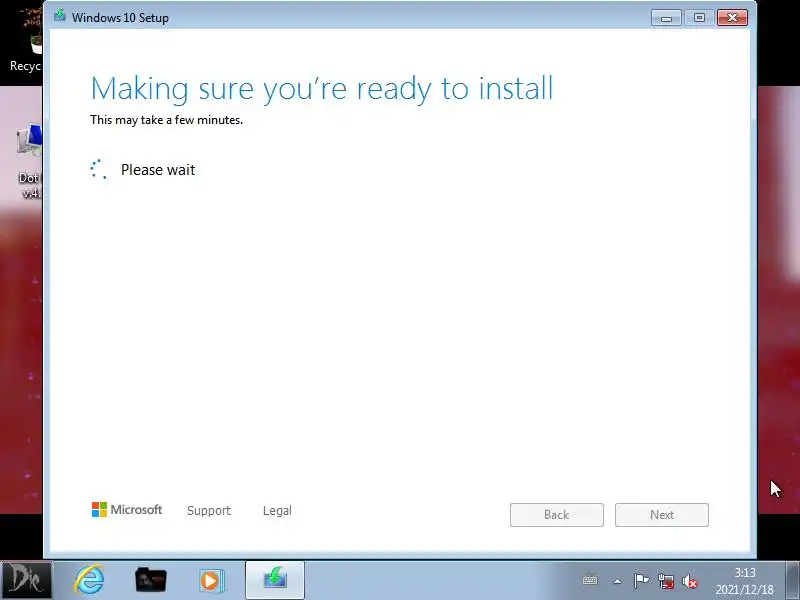Launch Internet Explorer from taskbar
The height and width of the screenshot is (600, 800).
click(89, 580)
